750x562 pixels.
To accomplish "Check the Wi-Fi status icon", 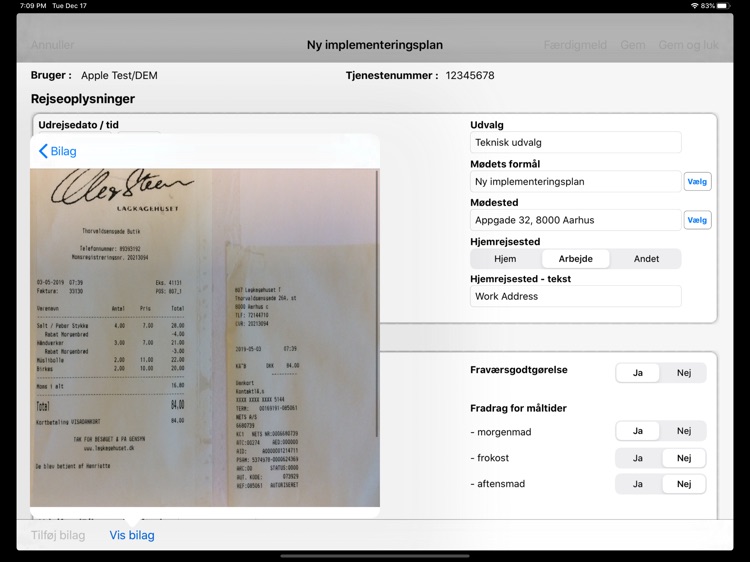I will click(695, 6).
